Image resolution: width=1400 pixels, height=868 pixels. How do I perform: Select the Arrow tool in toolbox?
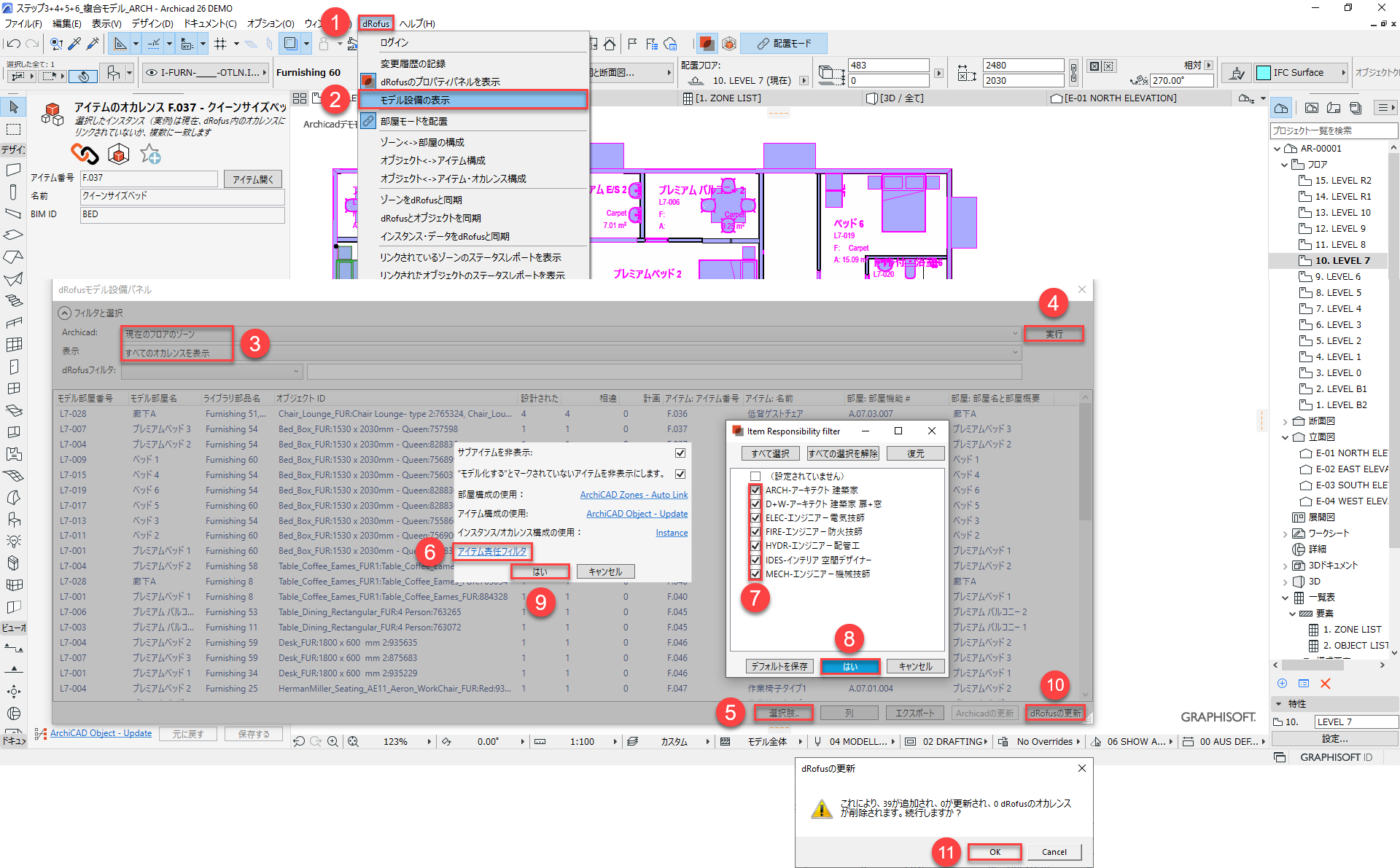[x=13, y=108]
